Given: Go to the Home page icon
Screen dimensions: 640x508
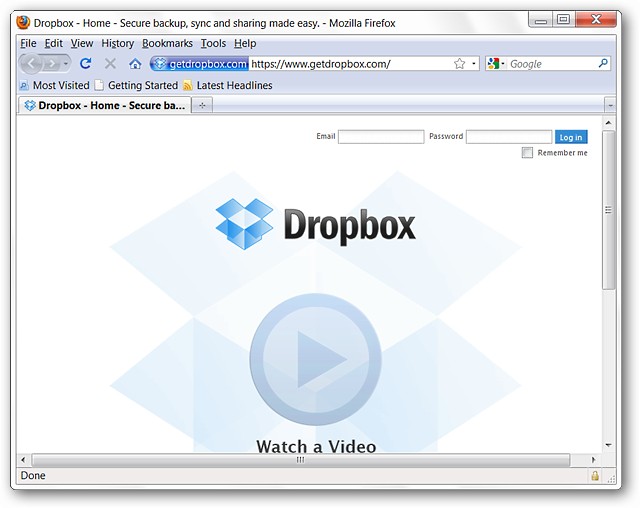Looking at the screenshot, I should click(135, 64).
